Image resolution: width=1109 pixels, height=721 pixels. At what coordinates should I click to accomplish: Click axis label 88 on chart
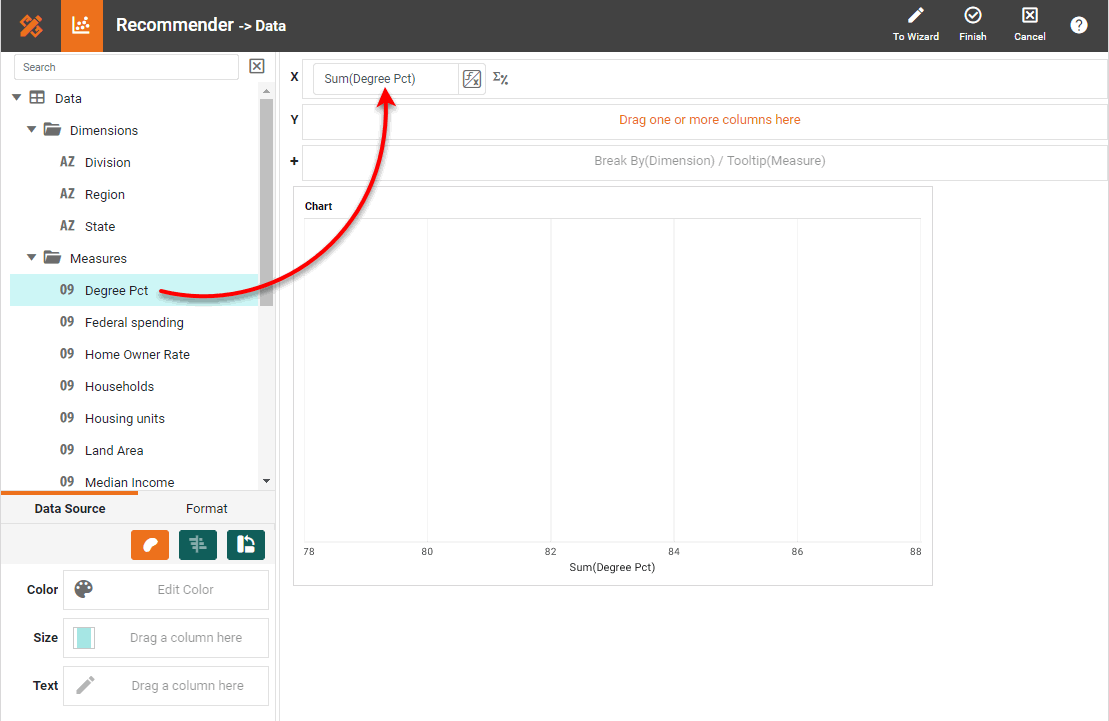click(915, 552)
